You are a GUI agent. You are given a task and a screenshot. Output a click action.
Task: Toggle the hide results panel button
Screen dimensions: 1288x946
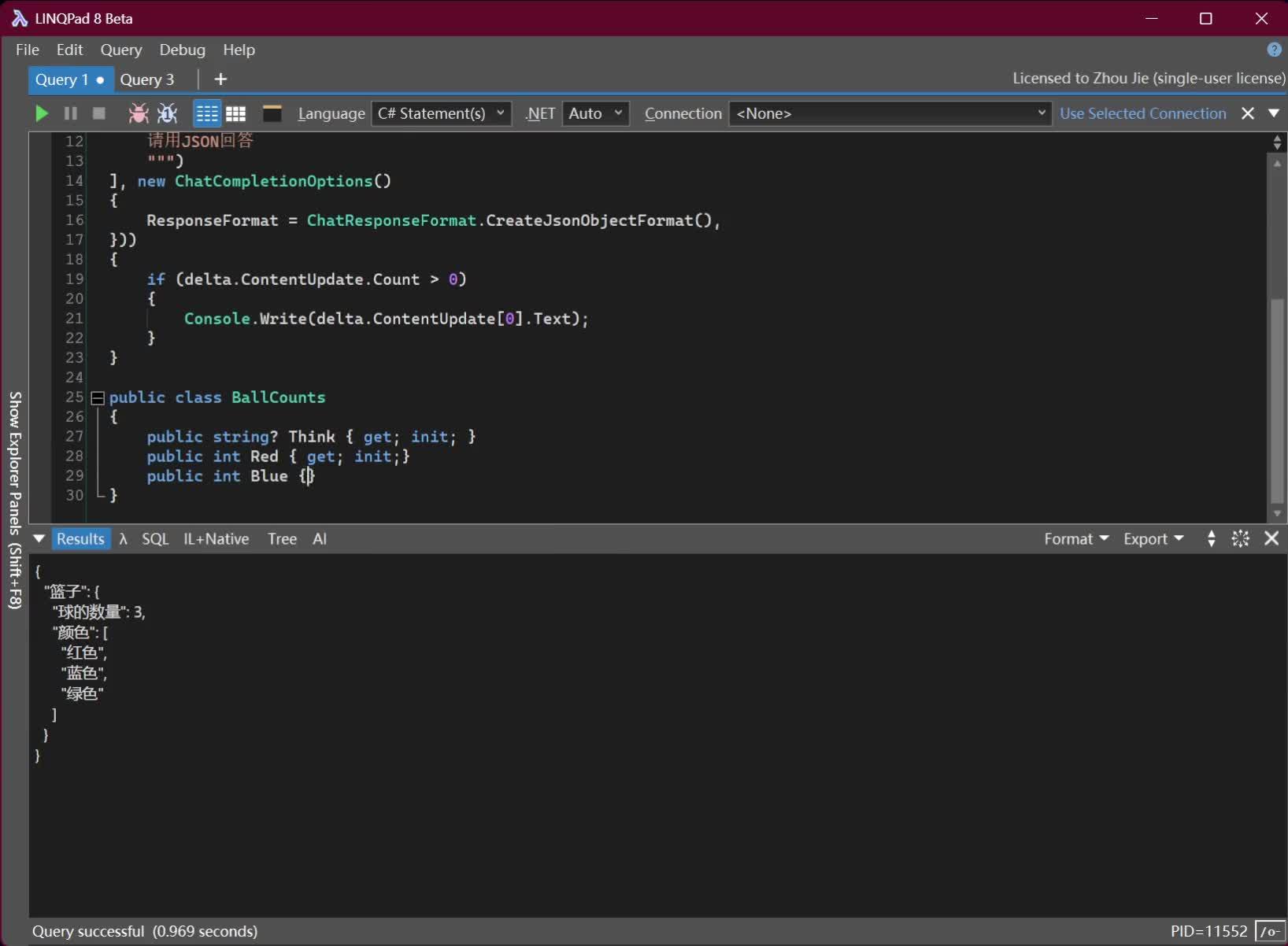(x=272, y=113)
